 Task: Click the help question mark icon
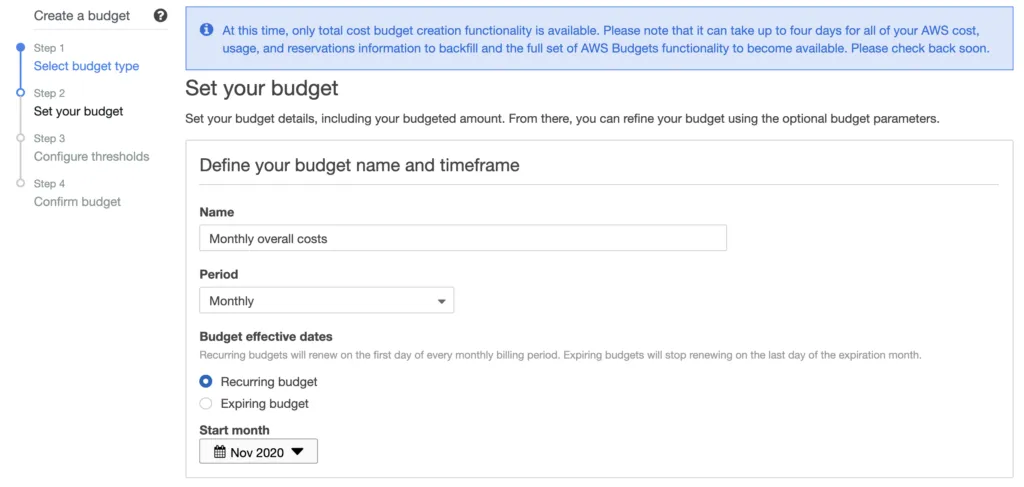tap(160, 16)
